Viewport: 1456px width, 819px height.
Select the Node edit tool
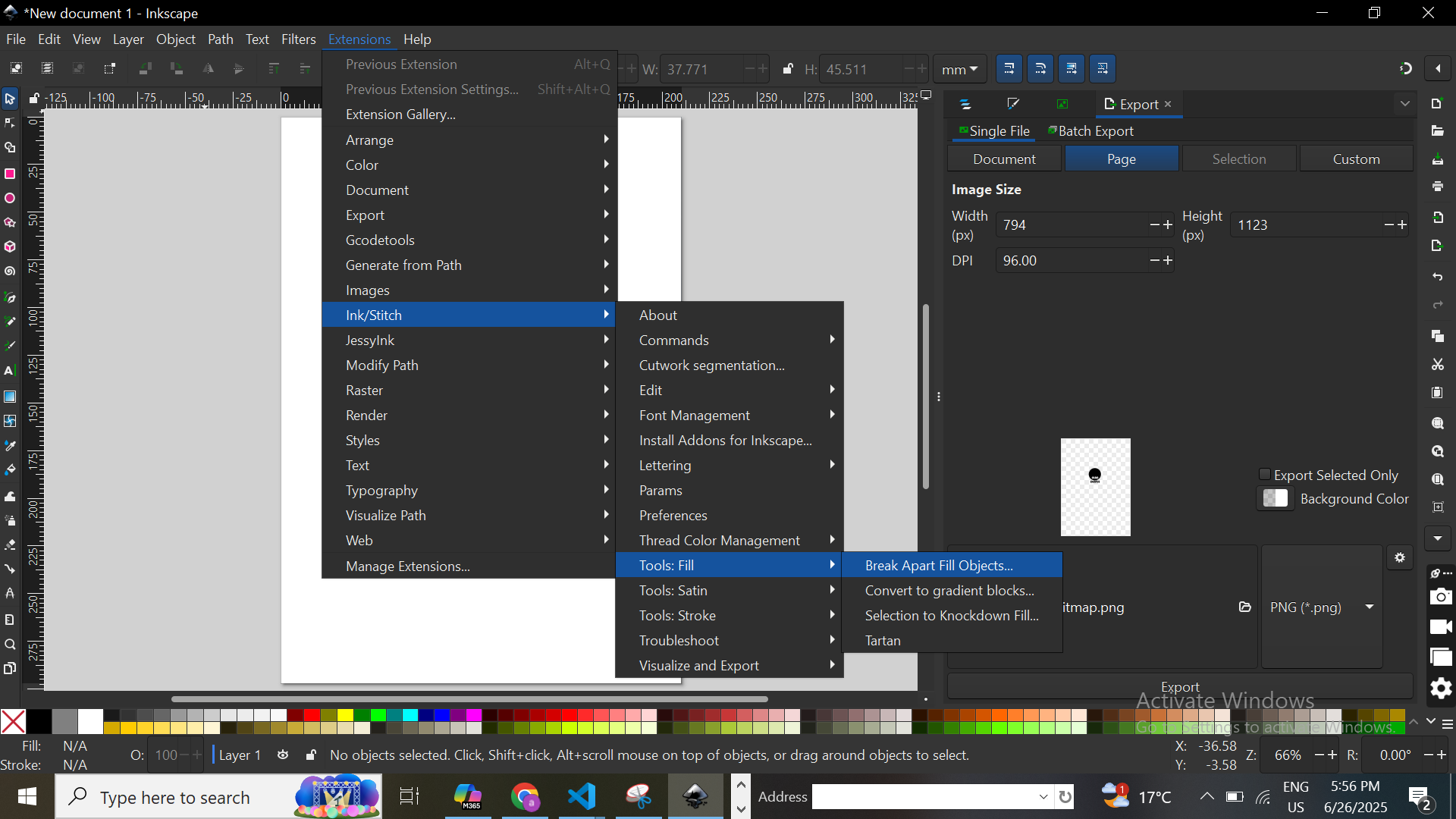coord(10,124)
